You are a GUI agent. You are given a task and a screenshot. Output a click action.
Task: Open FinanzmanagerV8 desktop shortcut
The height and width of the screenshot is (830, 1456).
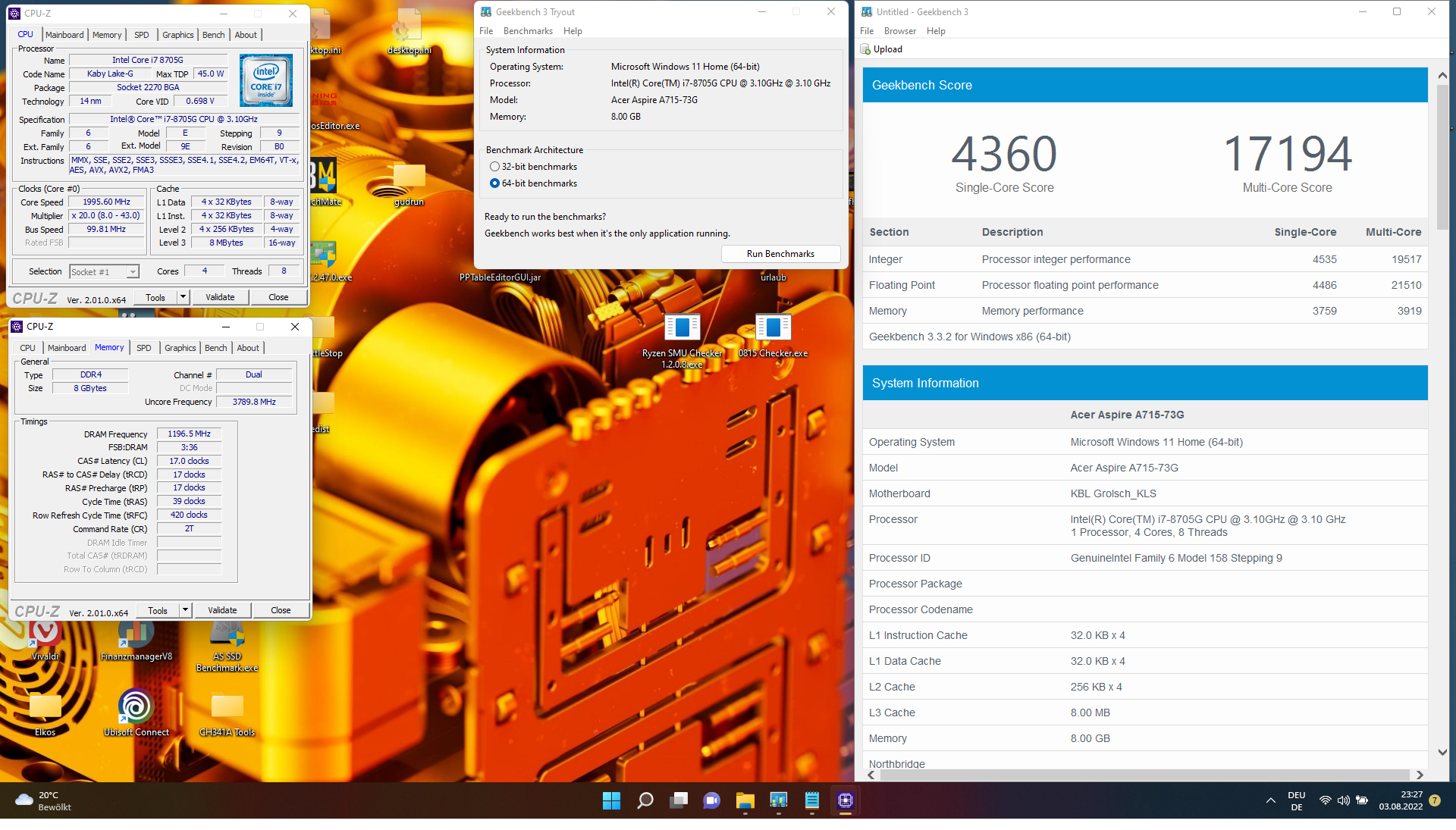click(136, 639)
